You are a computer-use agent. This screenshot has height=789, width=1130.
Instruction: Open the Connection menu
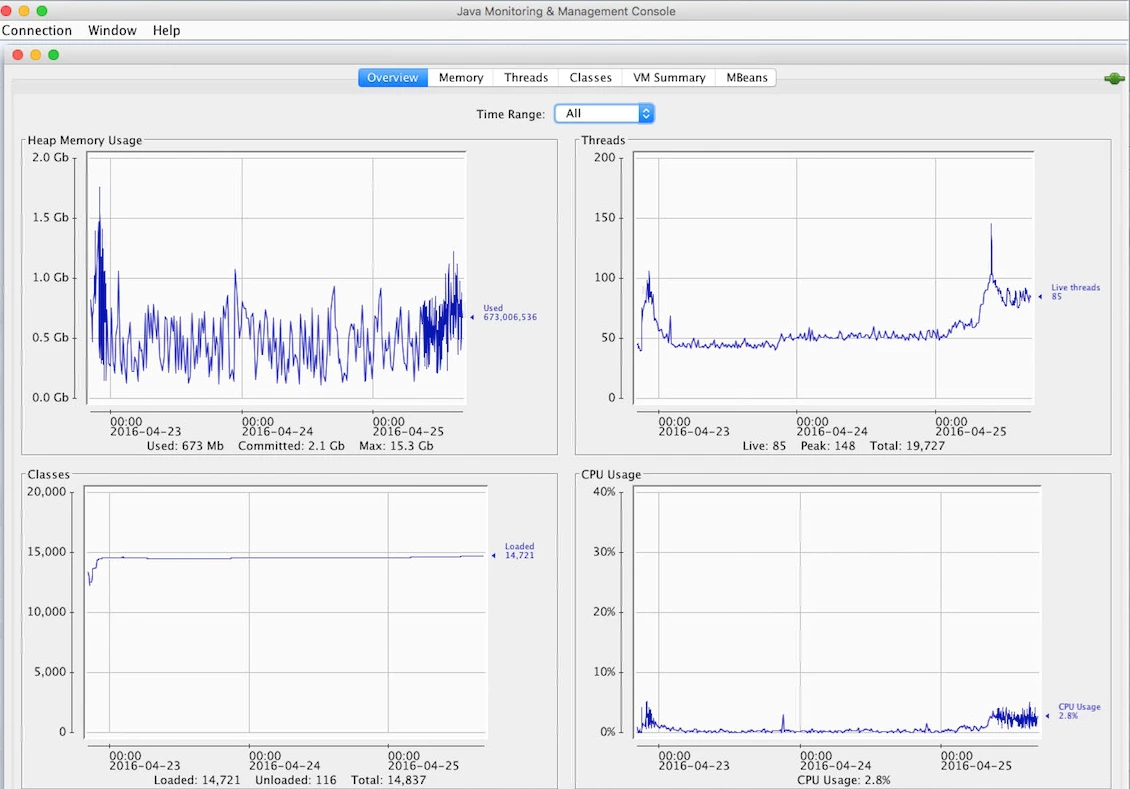(37, 30)
